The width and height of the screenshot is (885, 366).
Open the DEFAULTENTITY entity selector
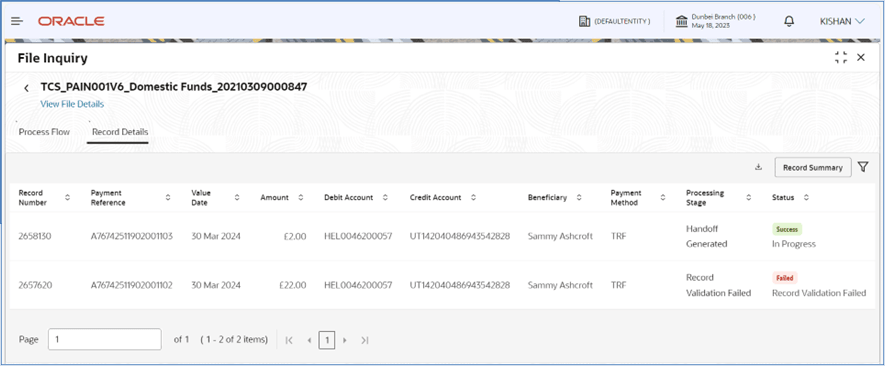pos(614,21)
